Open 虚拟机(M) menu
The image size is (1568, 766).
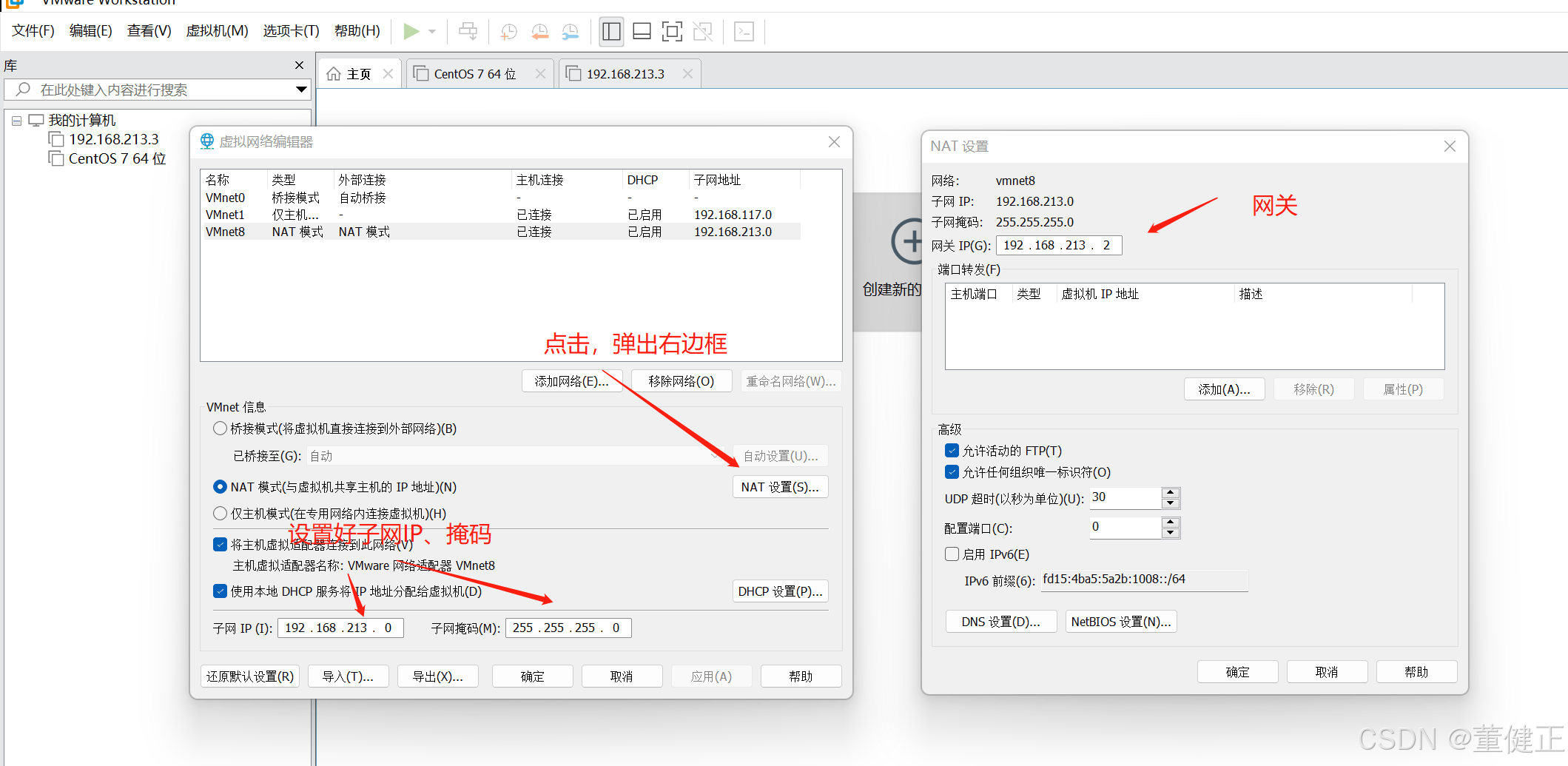(217, 31)
